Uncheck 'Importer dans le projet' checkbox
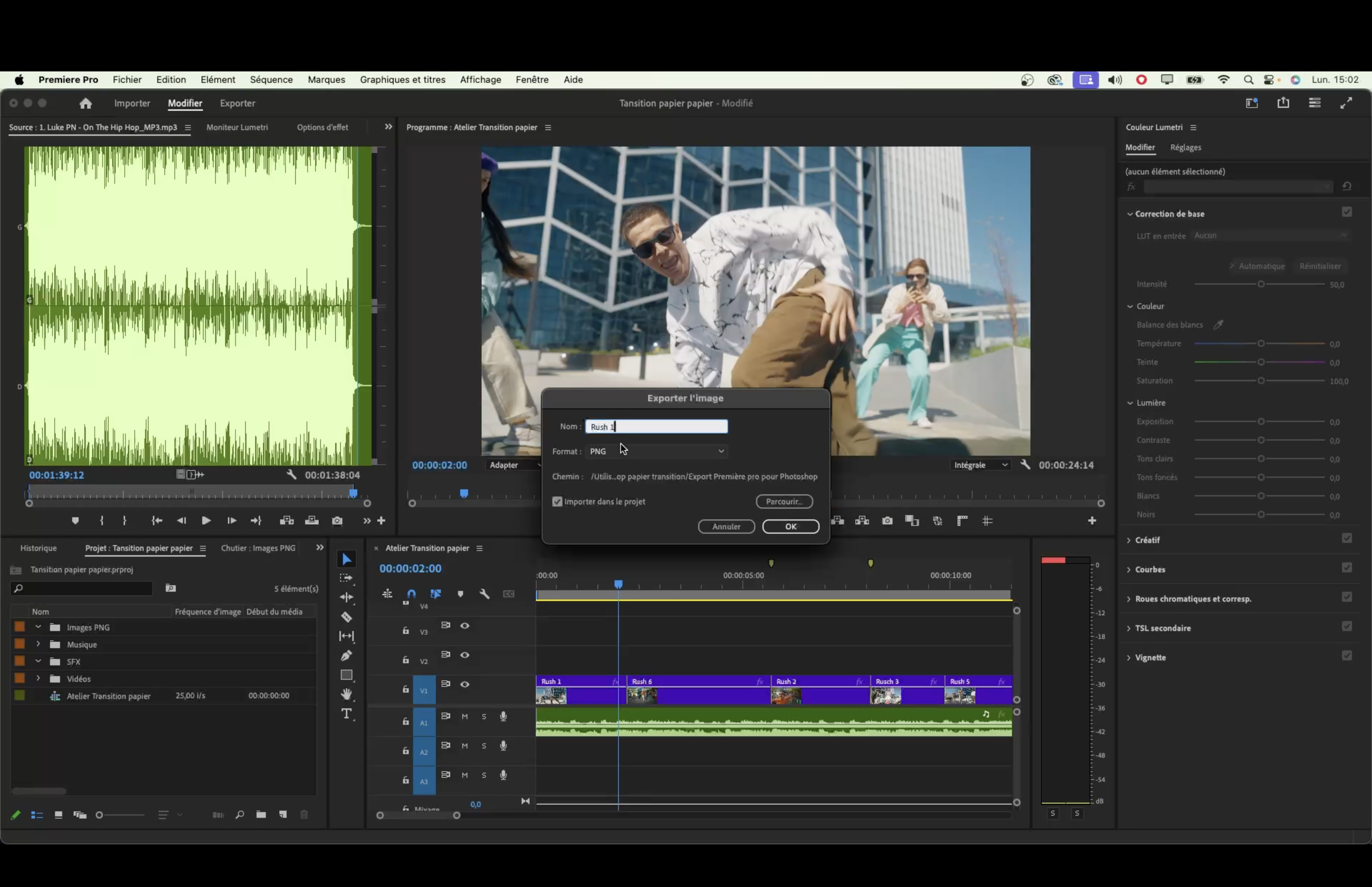This screenshot has width=1372, height=887. [557, 502]
